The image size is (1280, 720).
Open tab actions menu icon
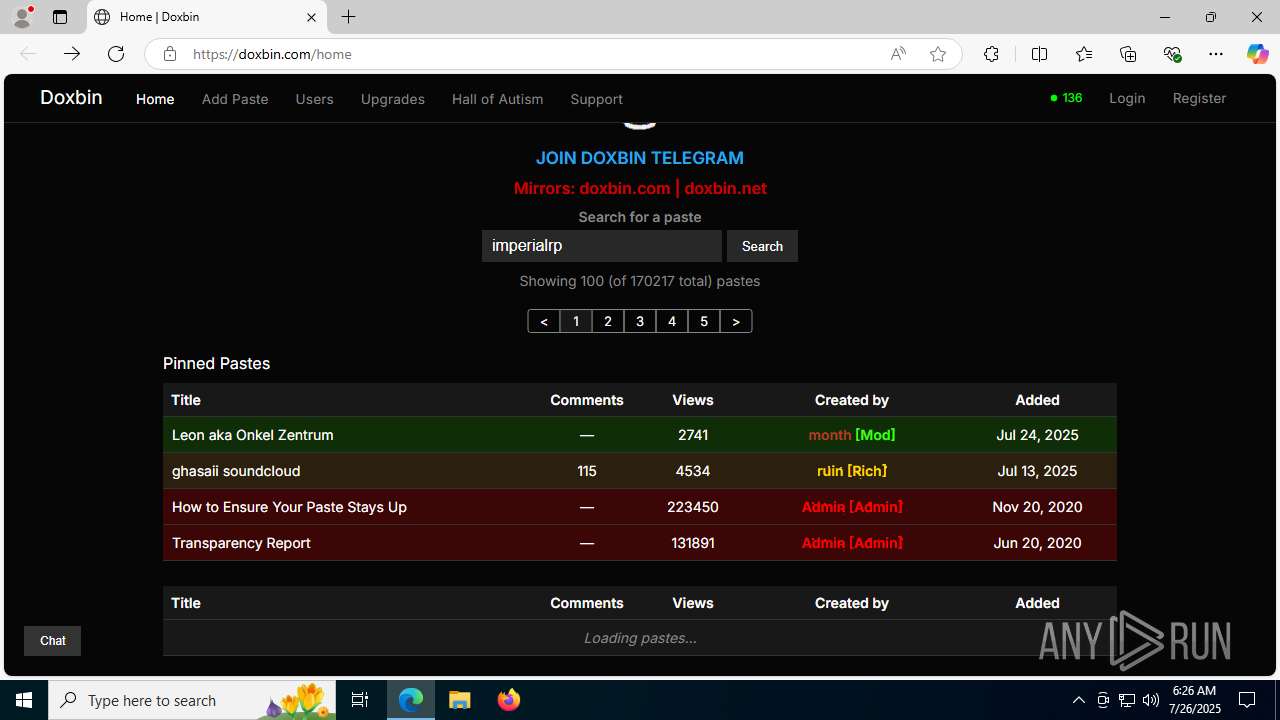60,17
